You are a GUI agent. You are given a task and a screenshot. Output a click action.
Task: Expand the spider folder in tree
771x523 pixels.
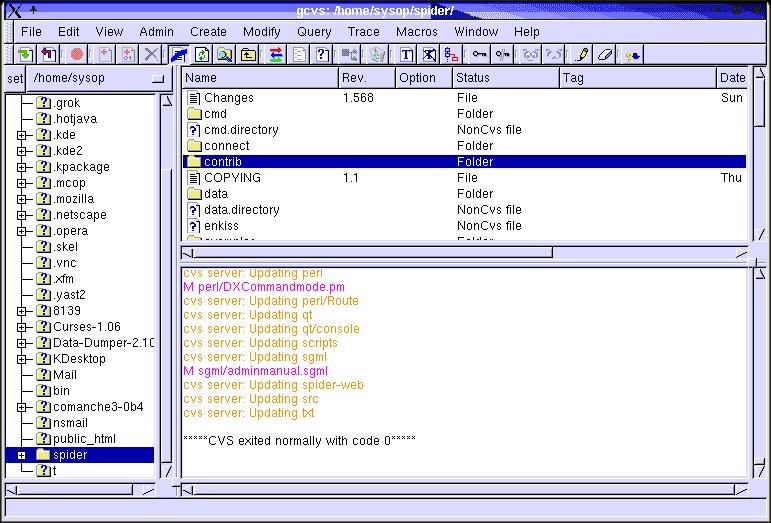pyautogui.click(x=22, y=455)
